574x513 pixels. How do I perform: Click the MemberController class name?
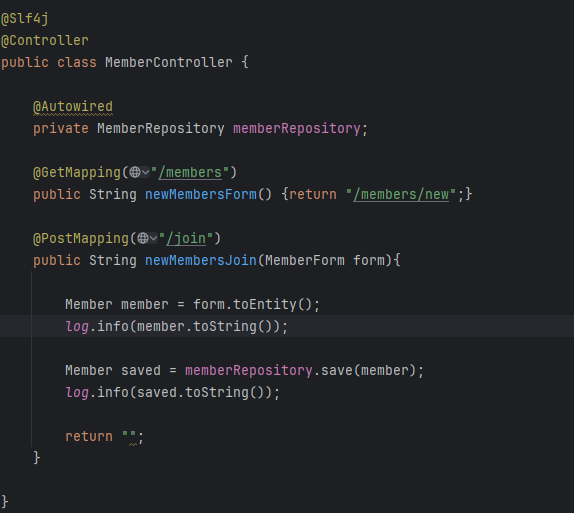click(169, 62)
